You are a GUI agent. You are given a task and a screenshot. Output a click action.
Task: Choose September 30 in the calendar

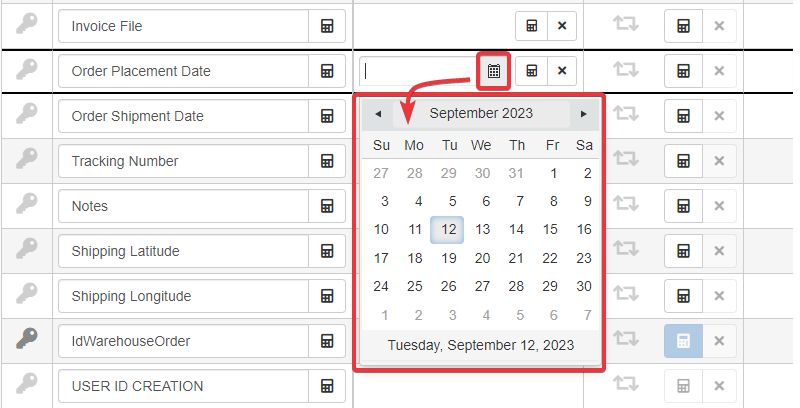coord(584,287)
